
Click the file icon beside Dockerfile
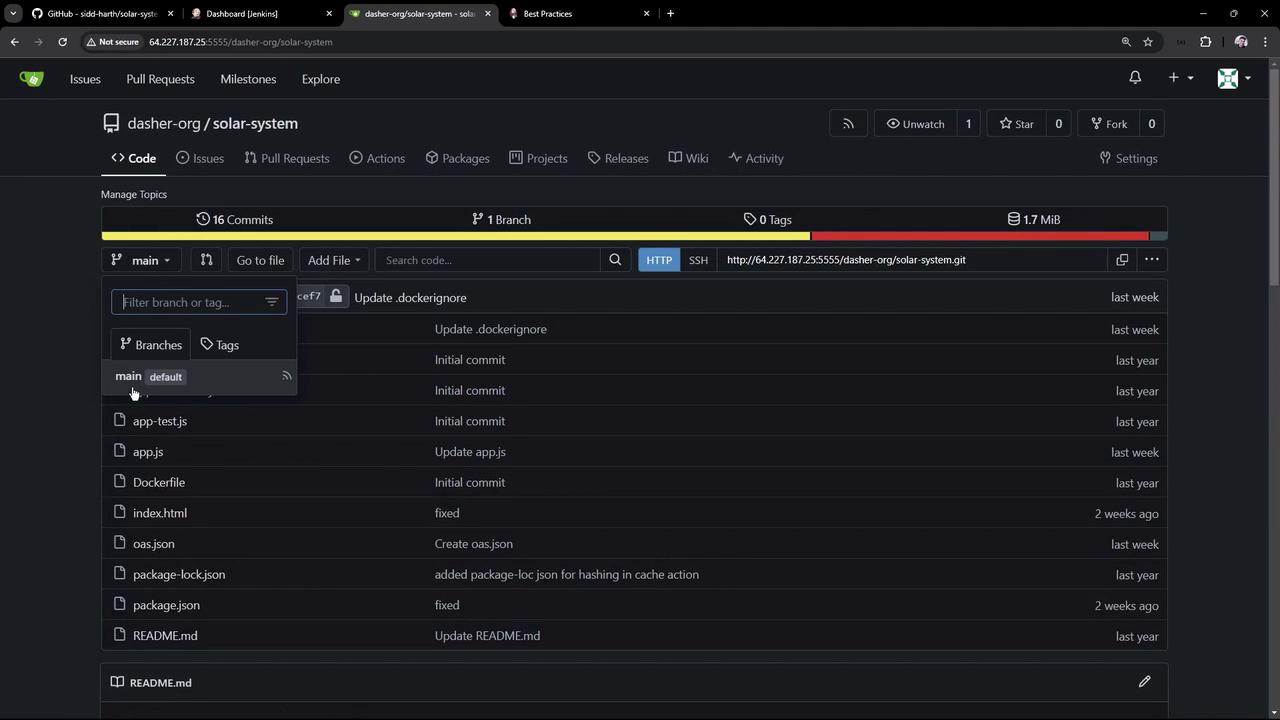(x=120, y=482)
